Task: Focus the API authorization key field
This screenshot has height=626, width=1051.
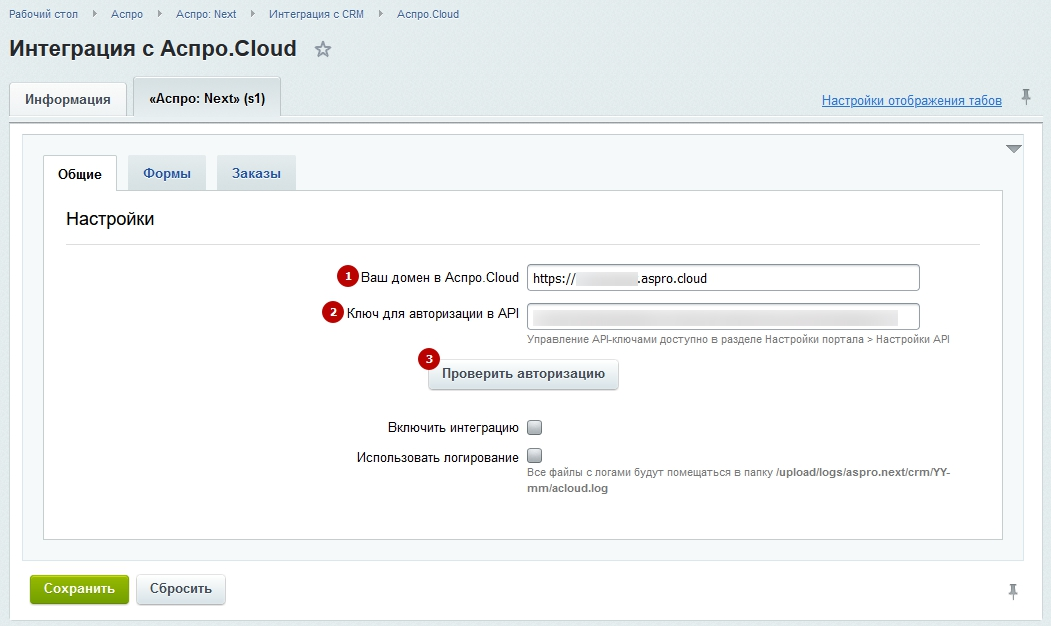Action: [x=723, y=316]
